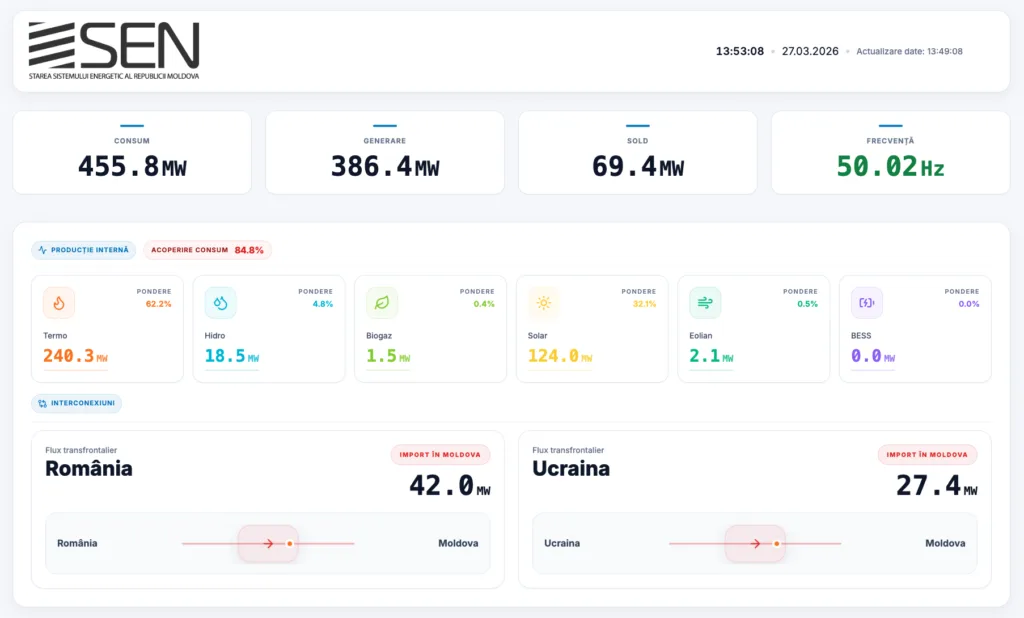This screenshot has height=618, width=1024.
Task: Click the Ucraina flow arrow indicator
Action: pos(755,544)
